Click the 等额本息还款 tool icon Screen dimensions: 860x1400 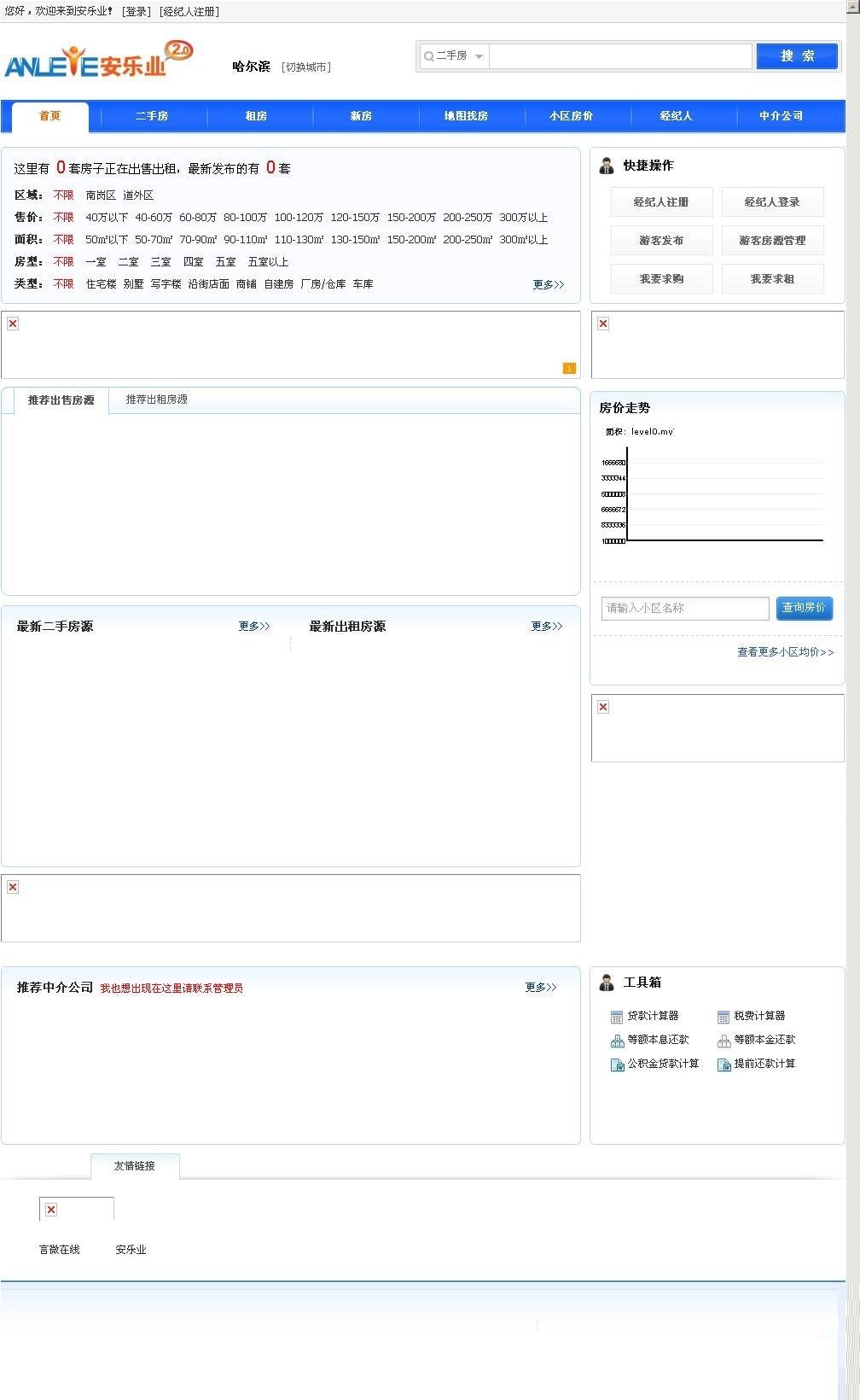[617, 1041]
